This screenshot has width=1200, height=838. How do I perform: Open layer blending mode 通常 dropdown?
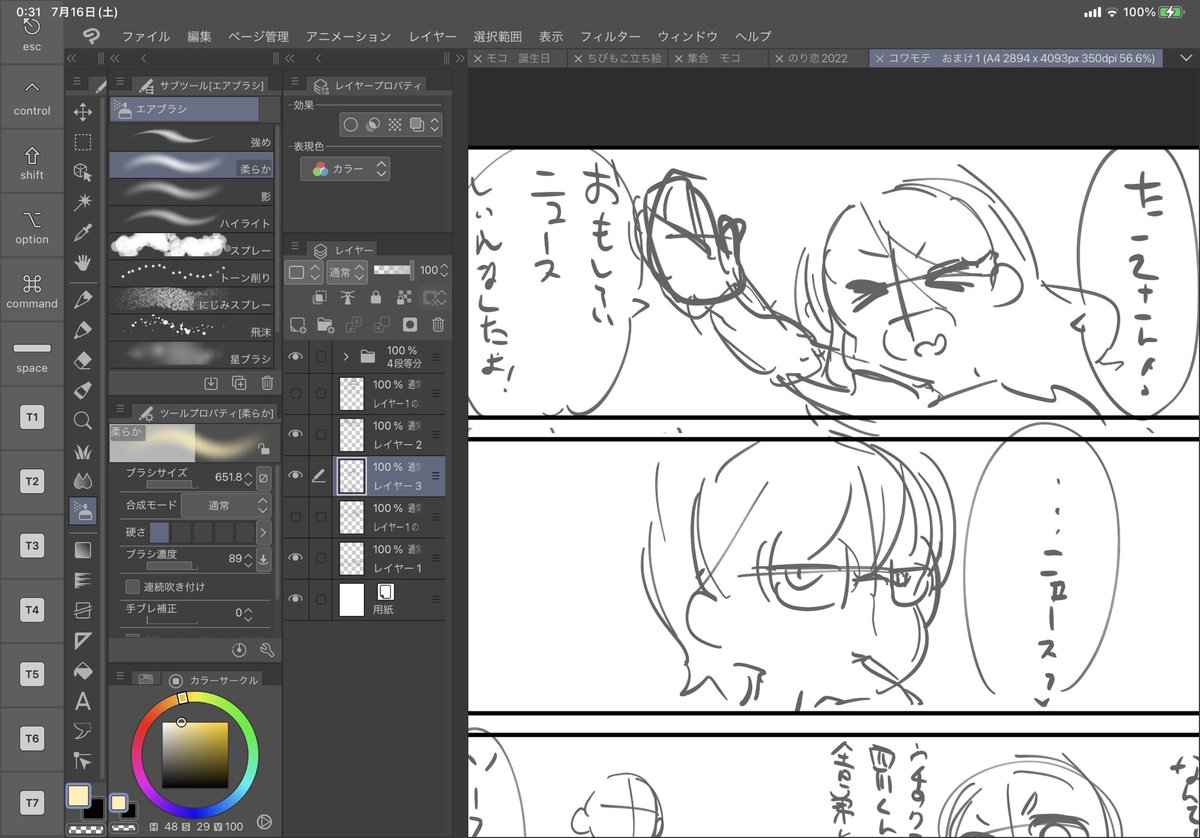[x=345, y=270]
